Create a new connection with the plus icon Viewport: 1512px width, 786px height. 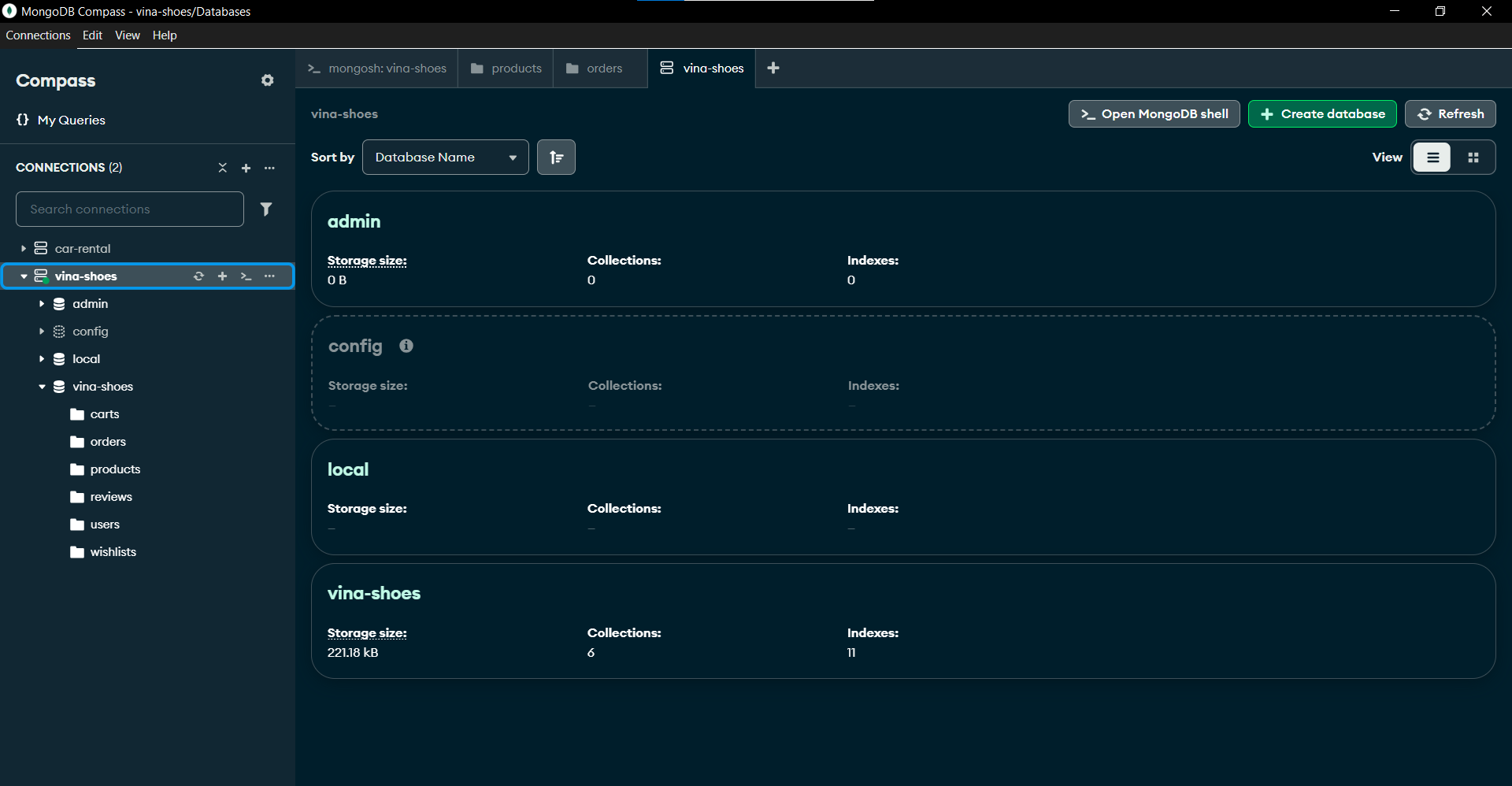pos(246,168)
